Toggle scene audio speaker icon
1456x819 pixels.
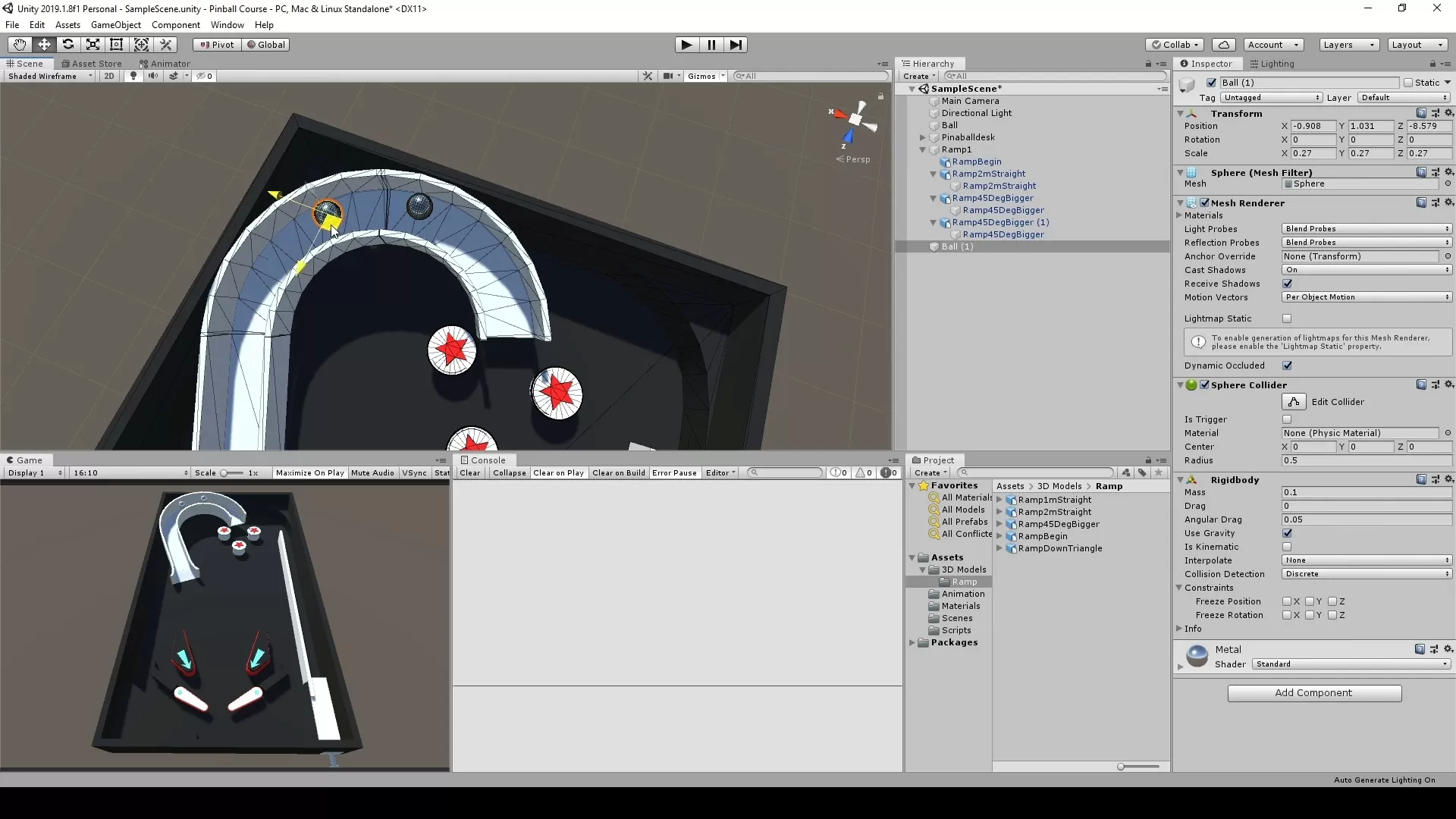pyautogui.click(x=153, y=76)
